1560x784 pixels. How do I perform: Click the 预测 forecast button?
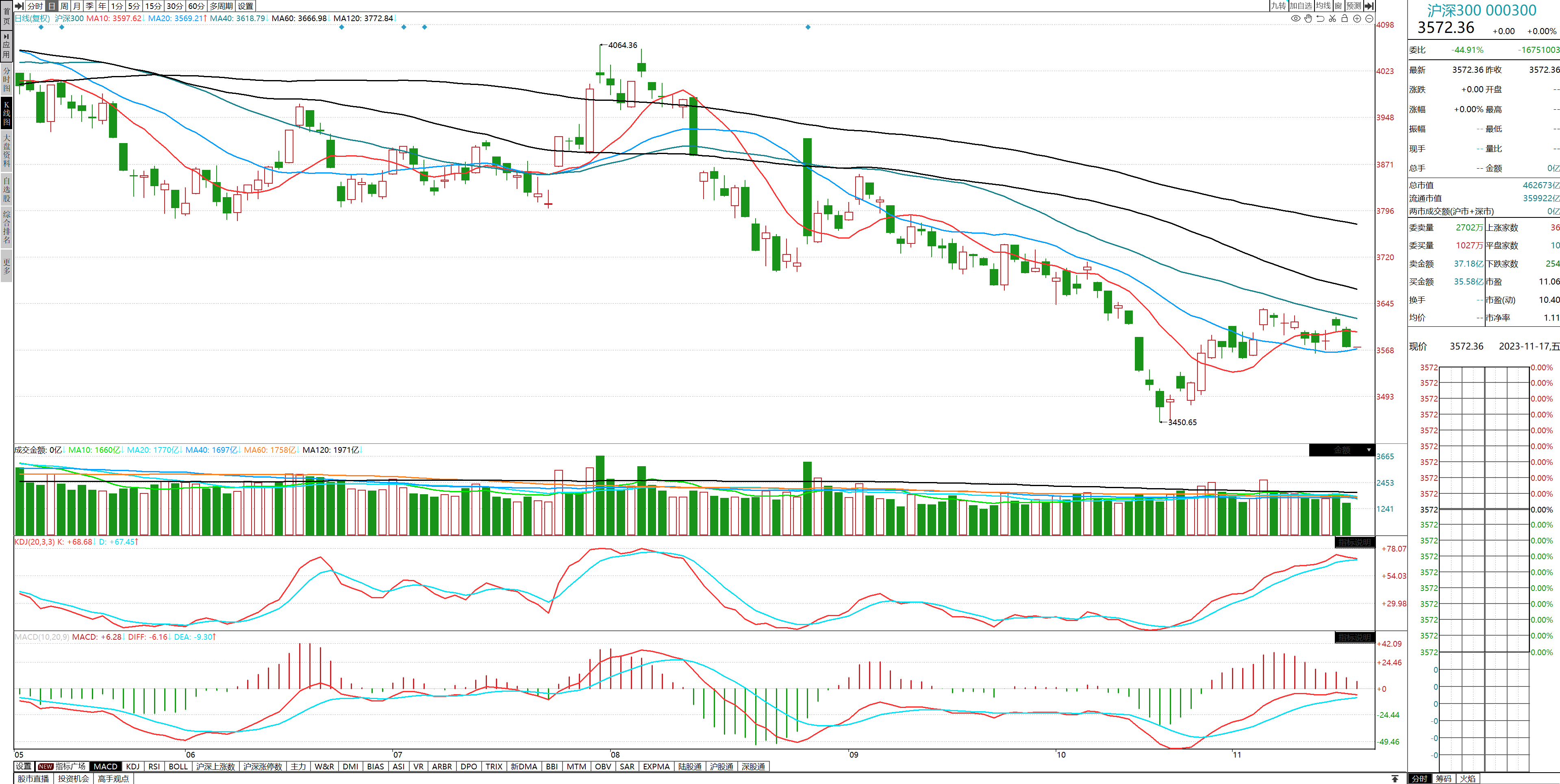tap(1354, 6)
